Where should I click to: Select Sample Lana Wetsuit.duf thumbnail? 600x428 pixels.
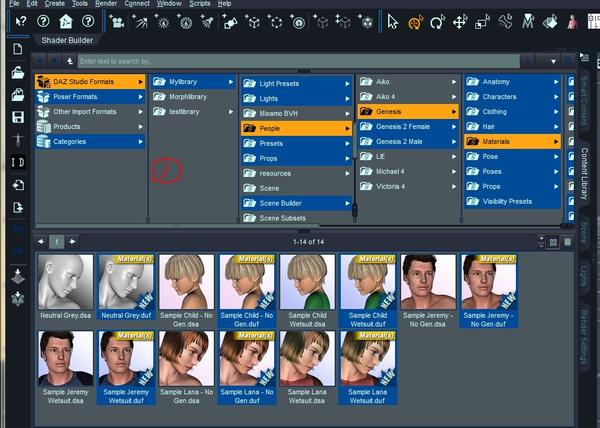coord(368,368)
